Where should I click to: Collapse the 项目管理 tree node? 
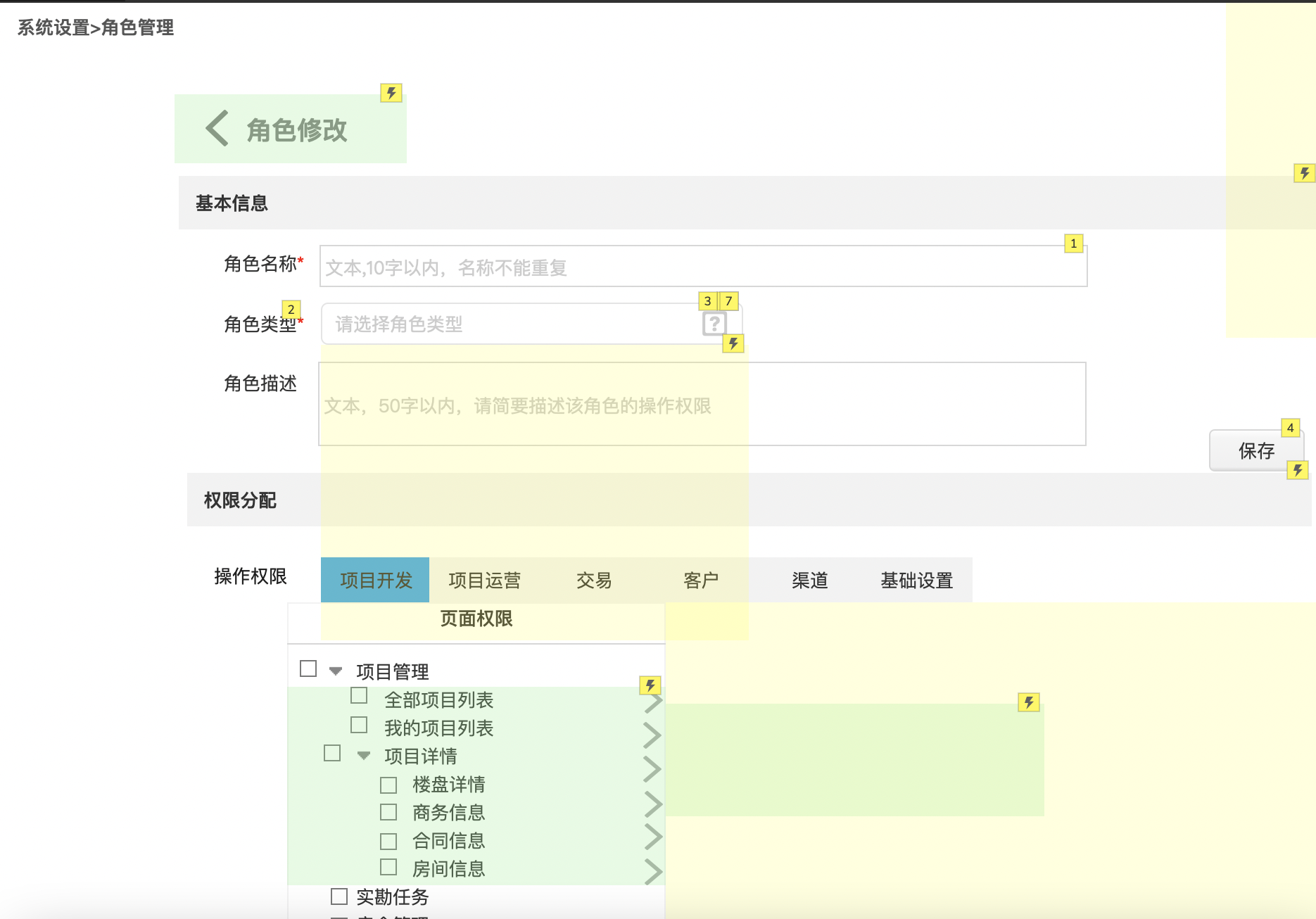(x=336, y=671)
